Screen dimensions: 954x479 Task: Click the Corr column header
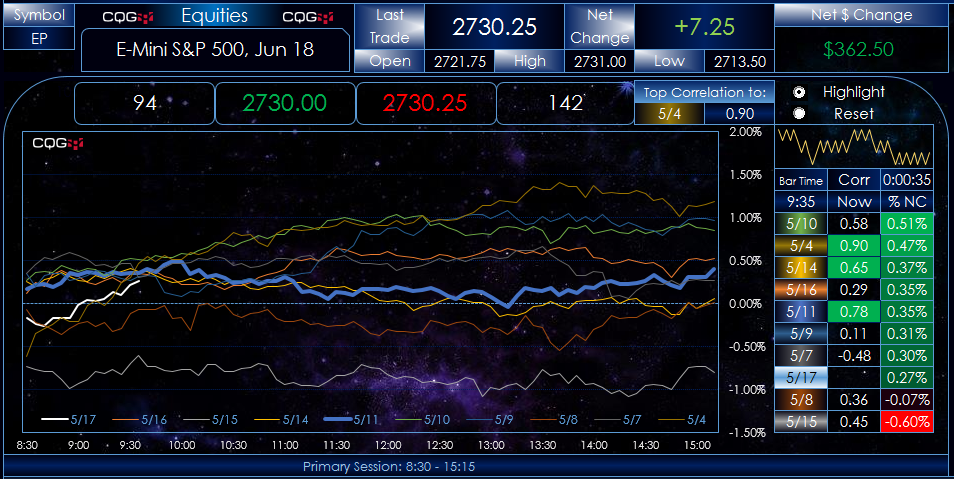[x=854, y=181]
